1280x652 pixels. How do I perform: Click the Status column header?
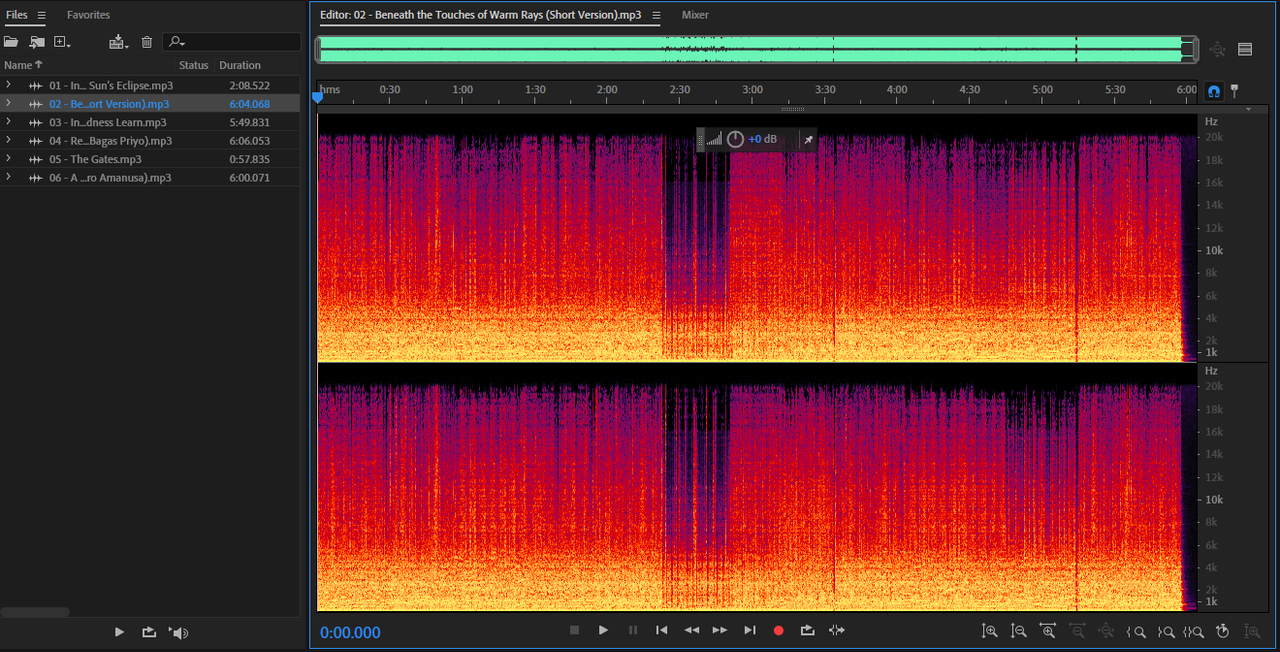pos(194,65)
